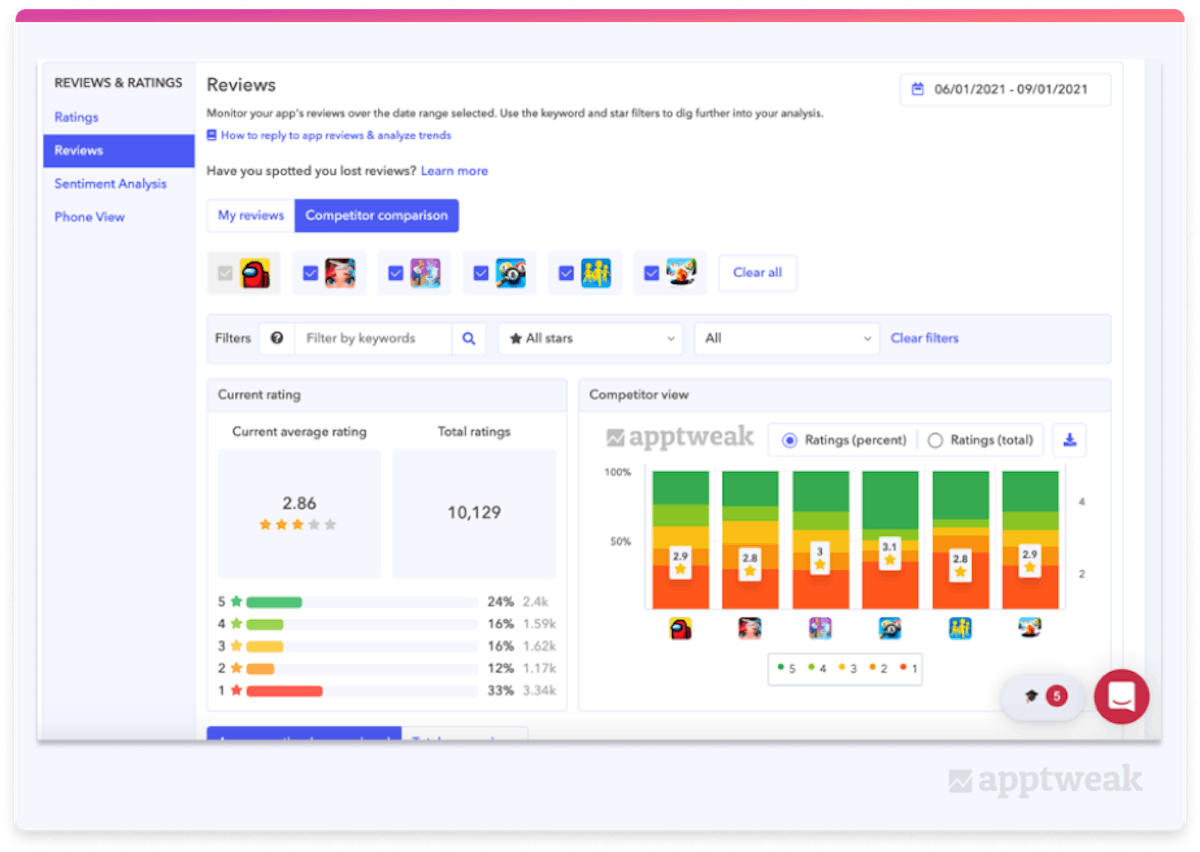Click the AppTweak watermark logo on the chart

(680, 437)
